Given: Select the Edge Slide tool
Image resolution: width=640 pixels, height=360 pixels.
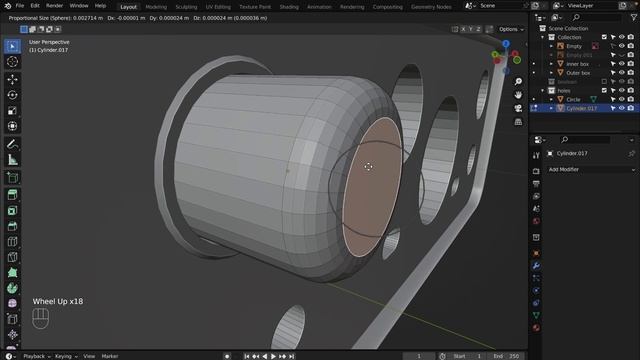Looking at the screenshot, I should (12, 319).
